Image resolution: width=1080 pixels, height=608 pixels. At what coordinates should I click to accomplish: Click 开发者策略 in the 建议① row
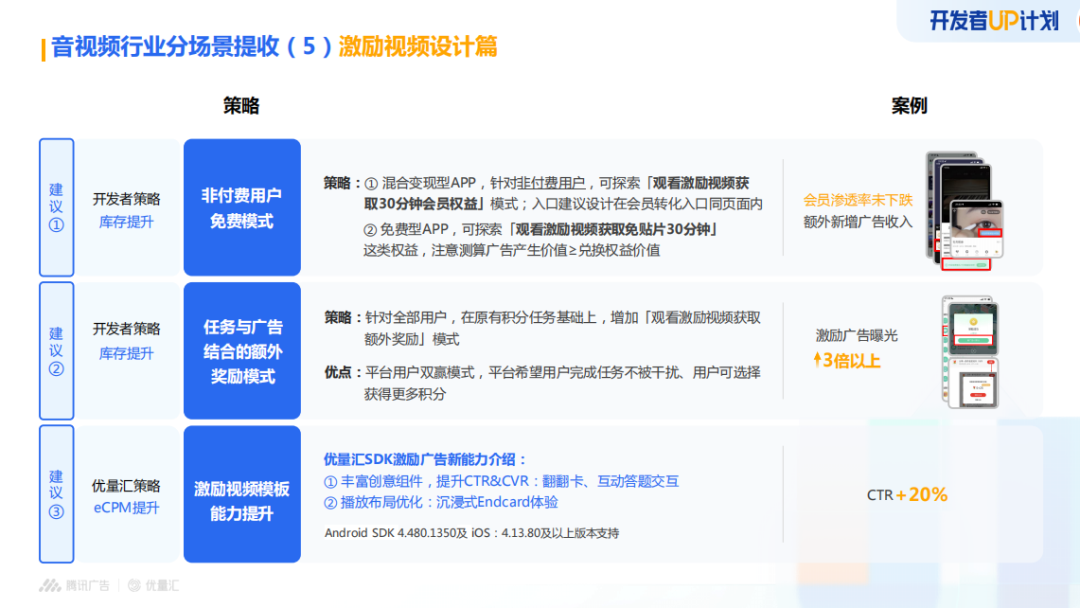(x=126, y=199)
